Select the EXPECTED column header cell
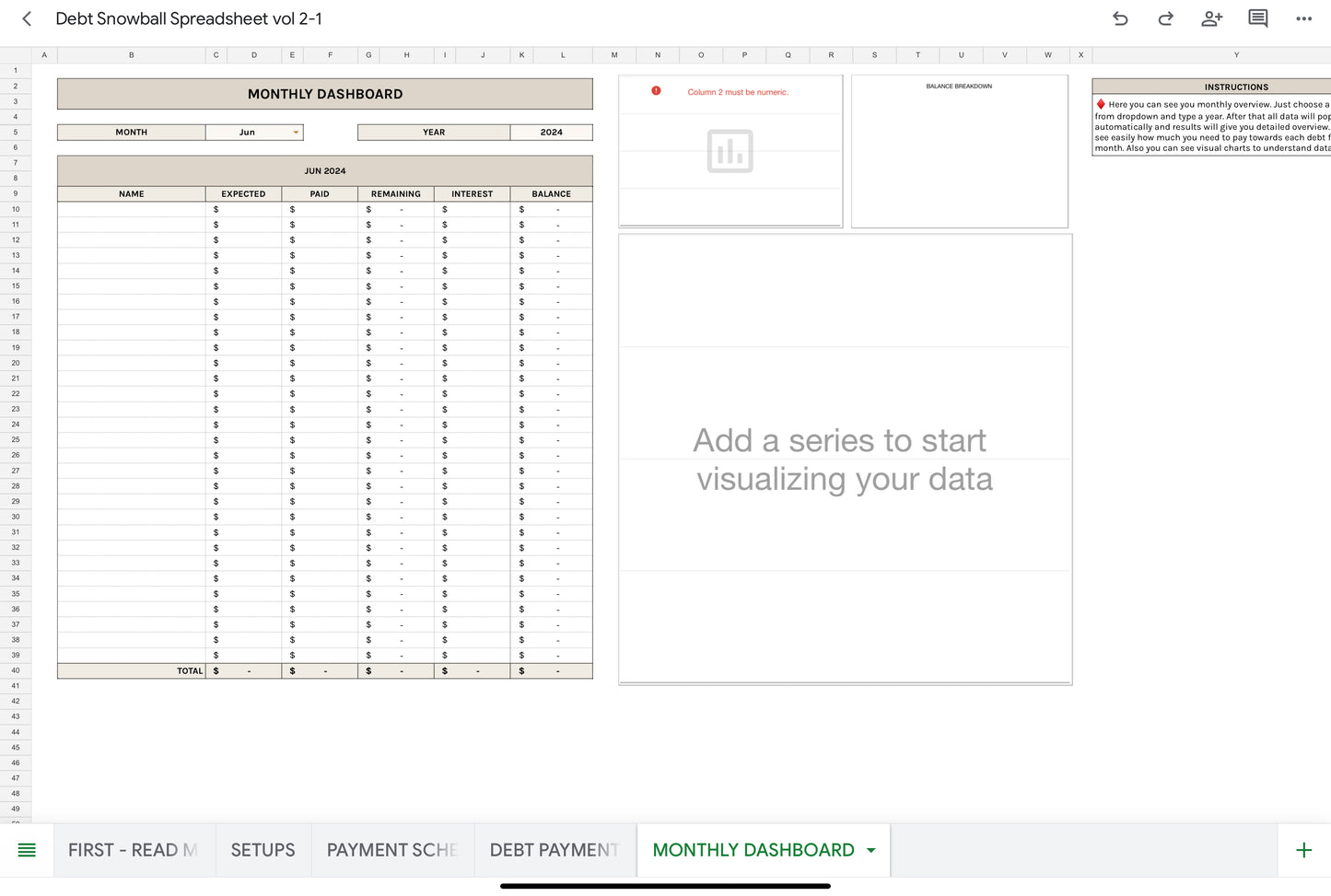The image size is (1331, 896). pyautogui.click(x=243, y=194)
